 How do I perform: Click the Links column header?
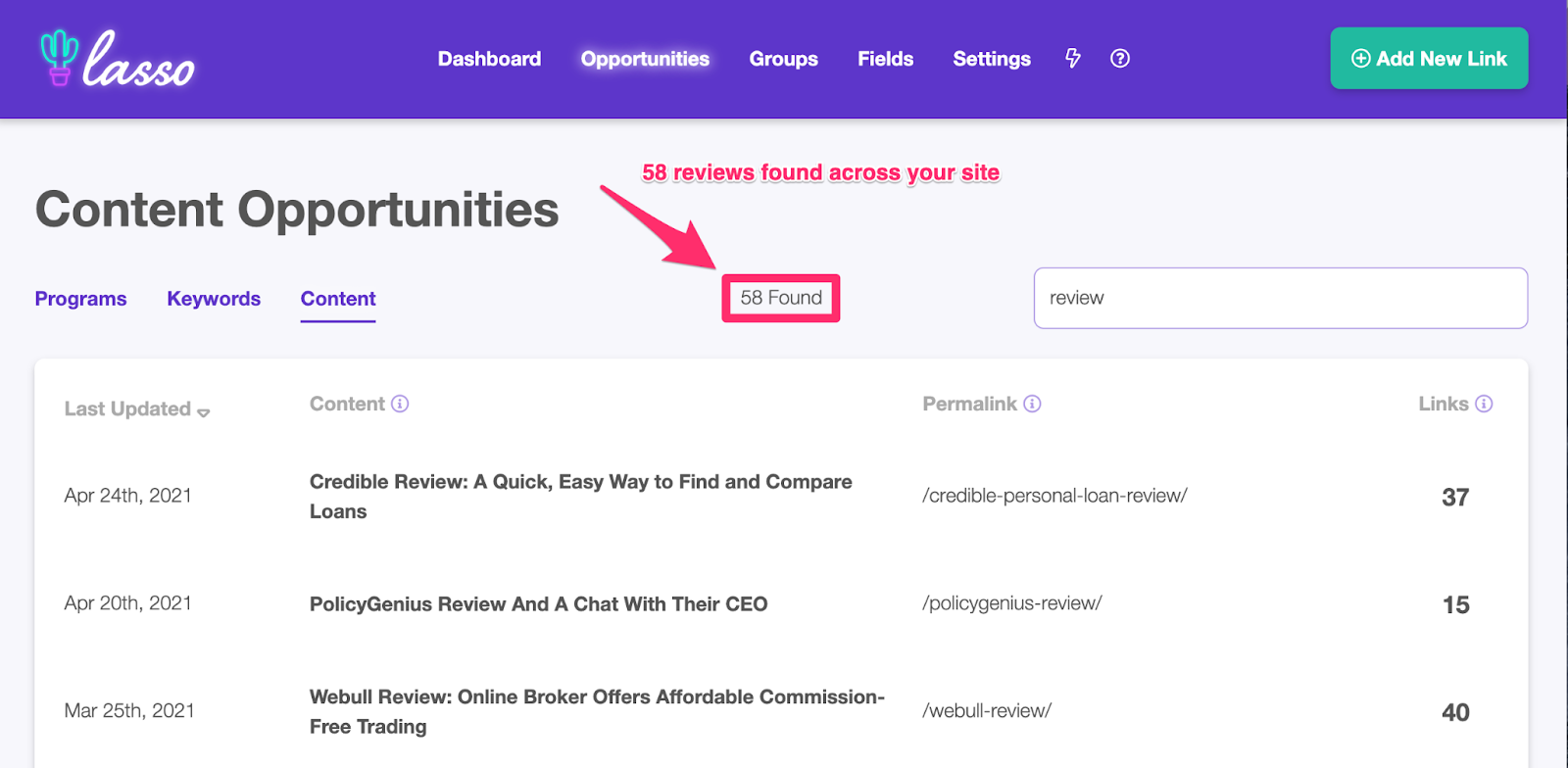(x=1444, y=404)
